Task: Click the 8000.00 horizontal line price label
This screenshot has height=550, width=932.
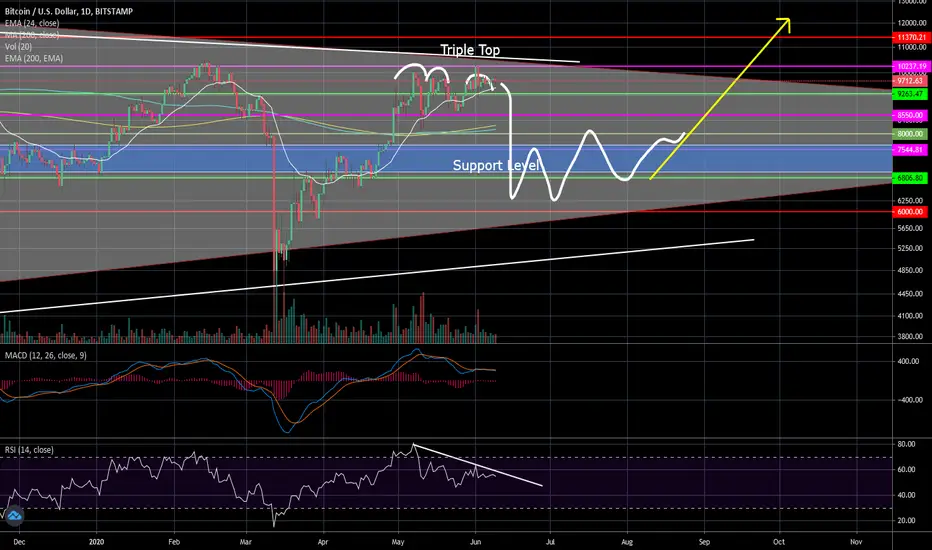Action: [x=910, y=134]
